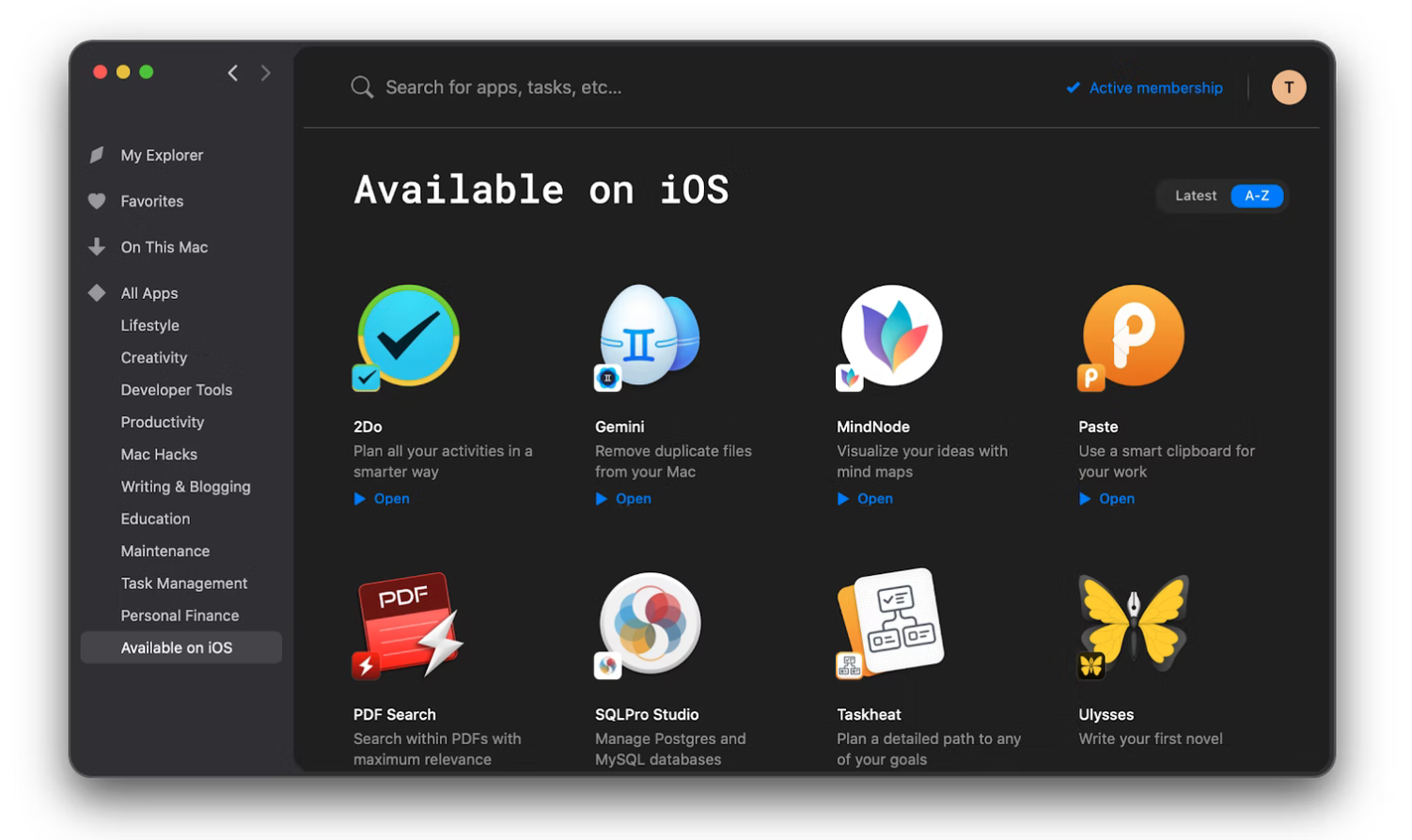Go back with the left chevron
Image resolution: width=1412 pixels, height=840 pixels.
(233, 72)
